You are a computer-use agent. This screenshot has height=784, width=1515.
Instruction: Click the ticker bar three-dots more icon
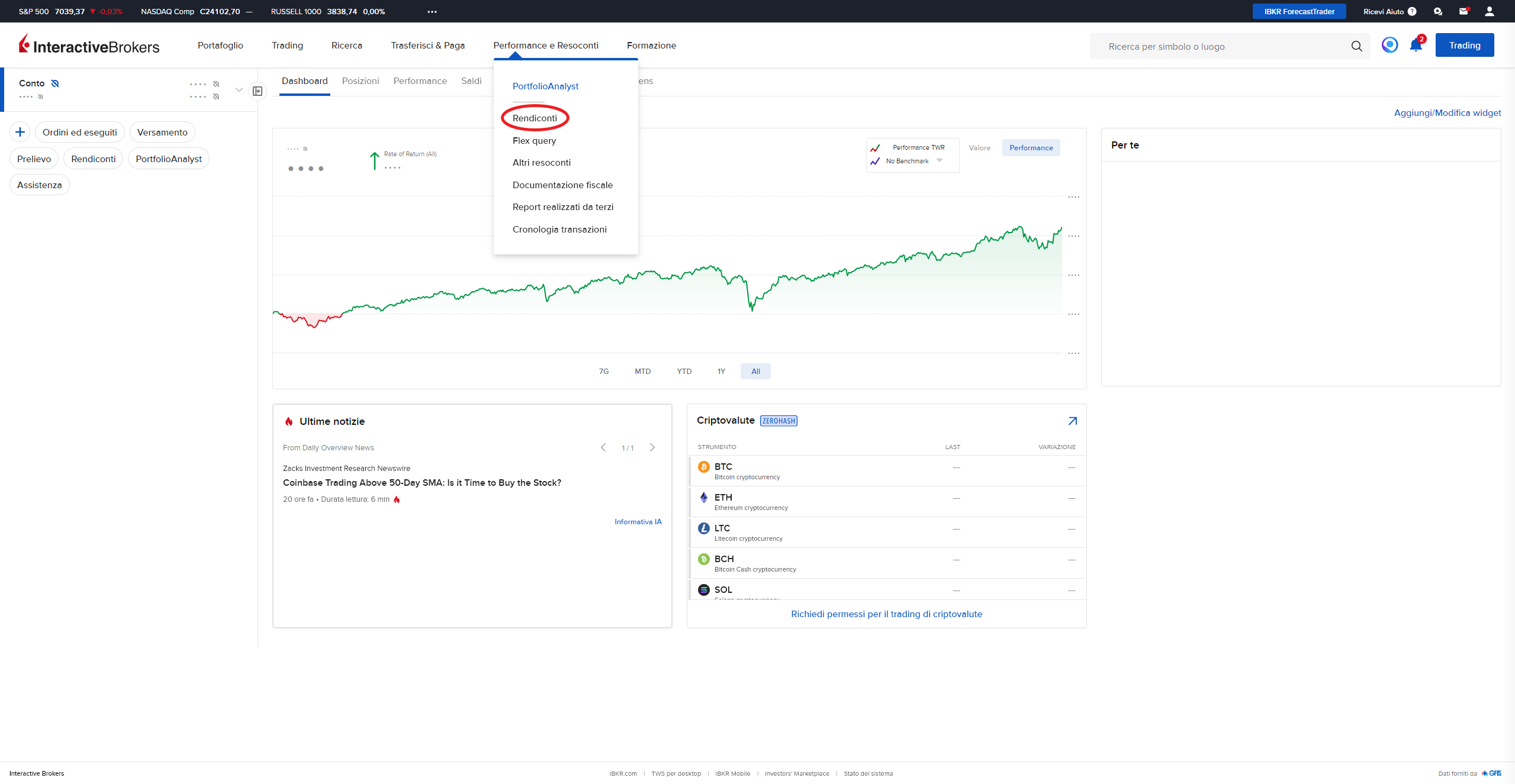(432, 12)
